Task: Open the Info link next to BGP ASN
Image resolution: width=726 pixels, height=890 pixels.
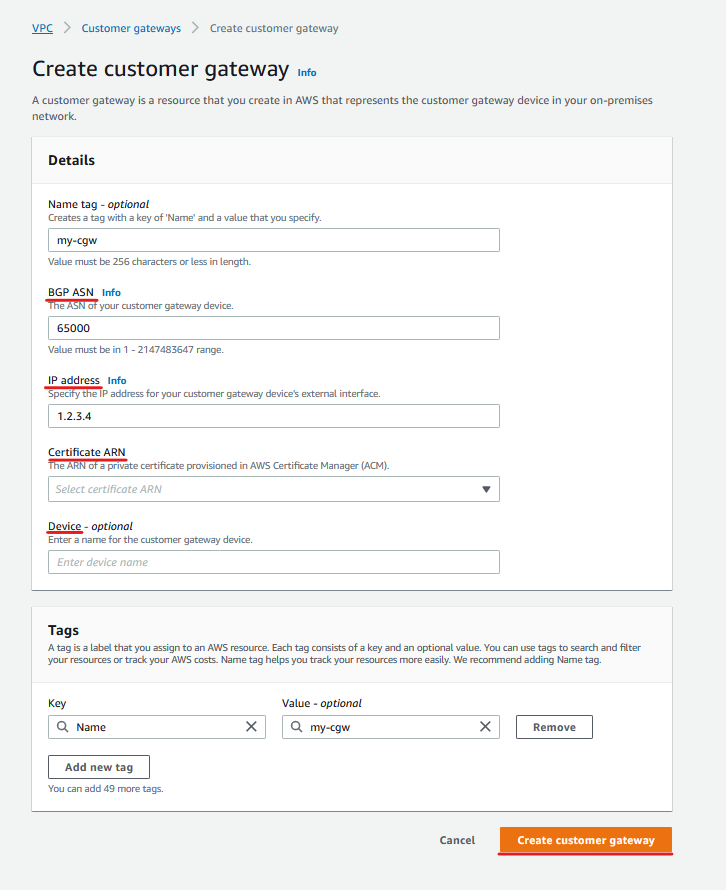Action: tap(111, 292)
